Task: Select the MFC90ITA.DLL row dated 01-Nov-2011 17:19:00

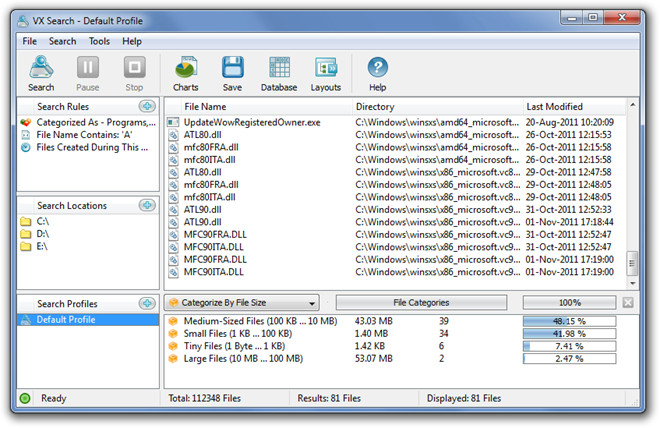Action: tap(395, 272)
